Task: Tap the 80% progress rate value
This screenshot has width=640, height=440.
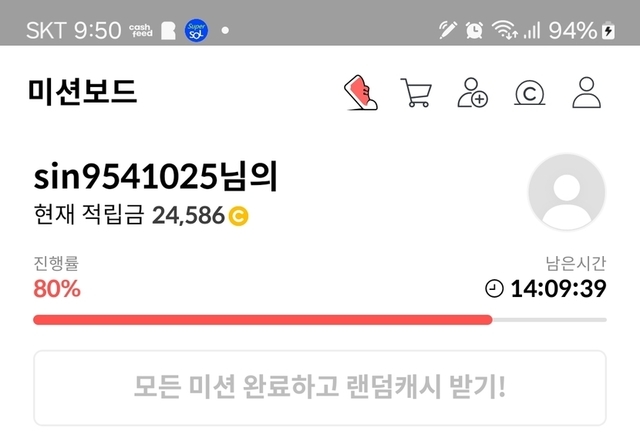Action: tap(57, 289)
